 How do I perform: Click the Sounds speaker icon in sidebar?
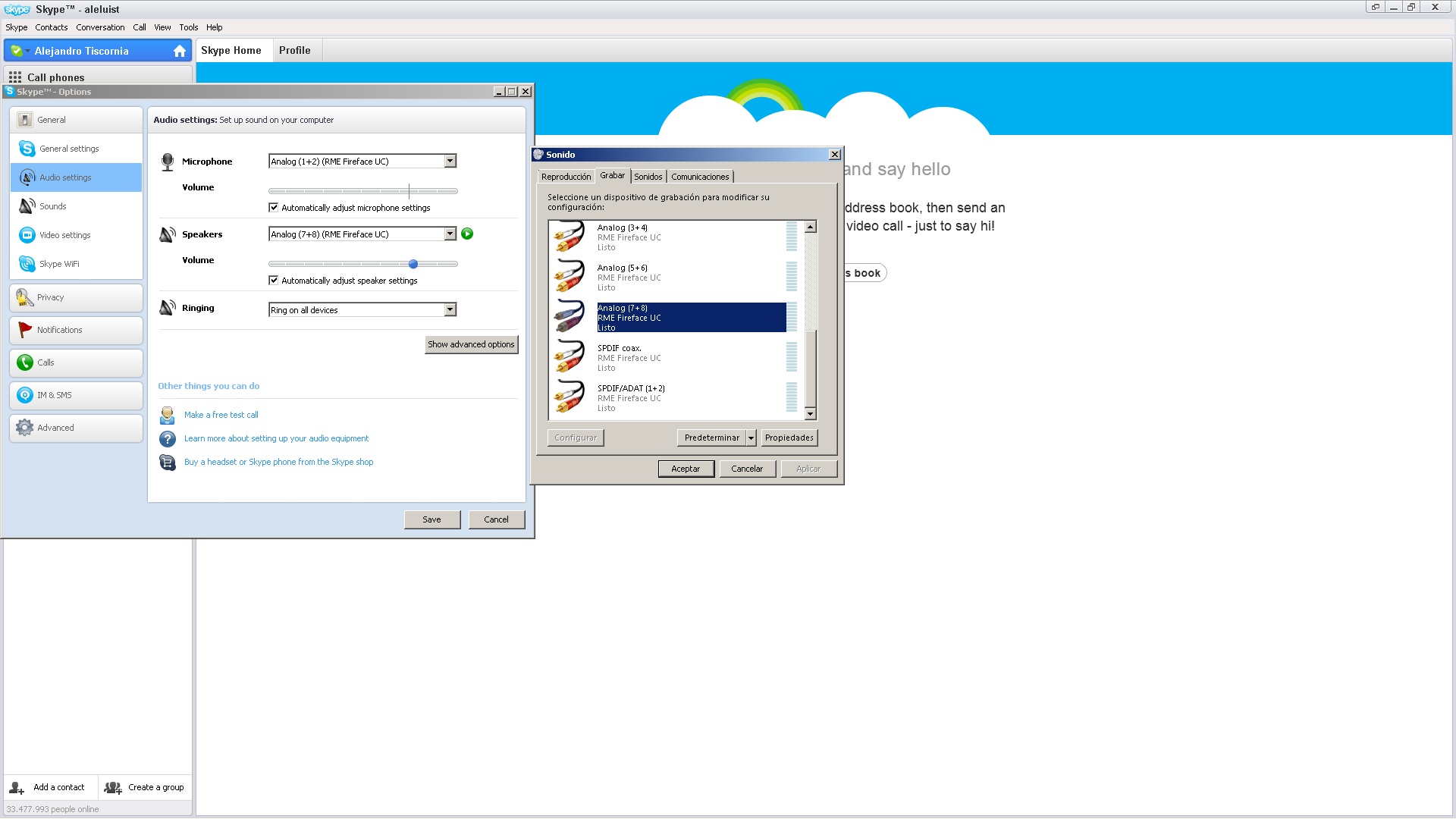point(27,206)
